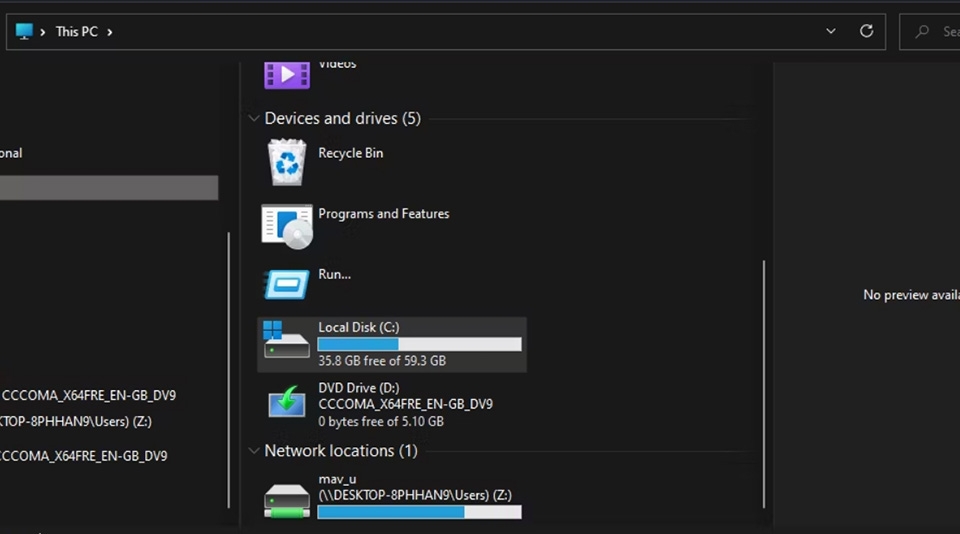The height and width of the screenshot is (534, 960).
Task: Open the Recycle Bin icon
Action: 287,162
